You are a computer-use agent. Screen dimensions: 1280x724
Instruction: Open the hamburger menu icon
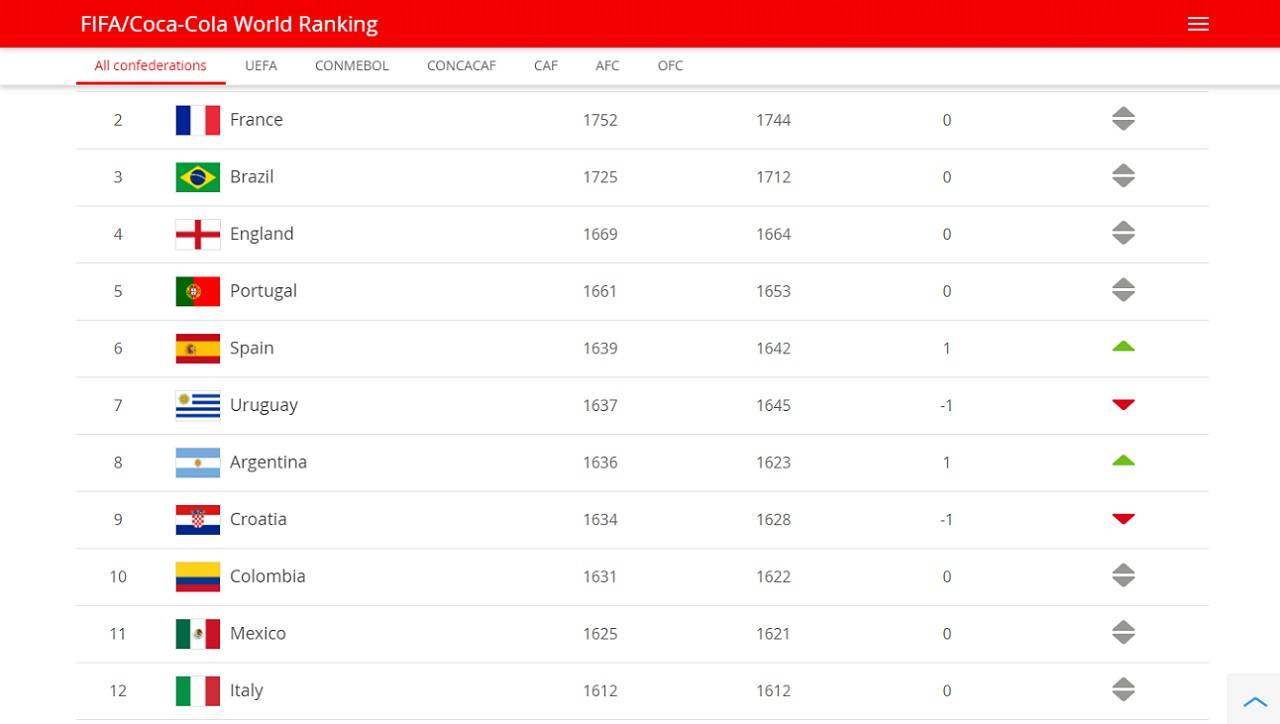tap(1198, 24)
